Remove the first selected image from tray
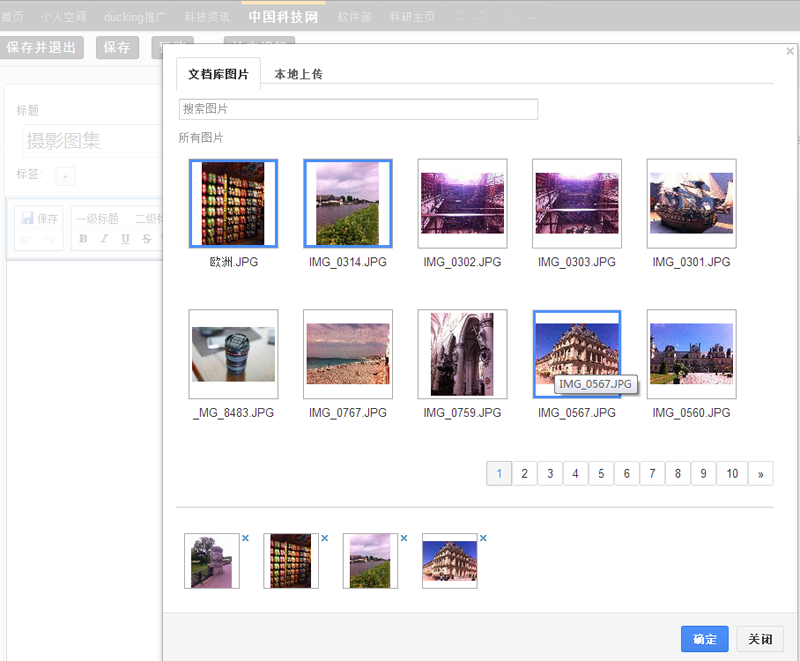 [245, 538]
